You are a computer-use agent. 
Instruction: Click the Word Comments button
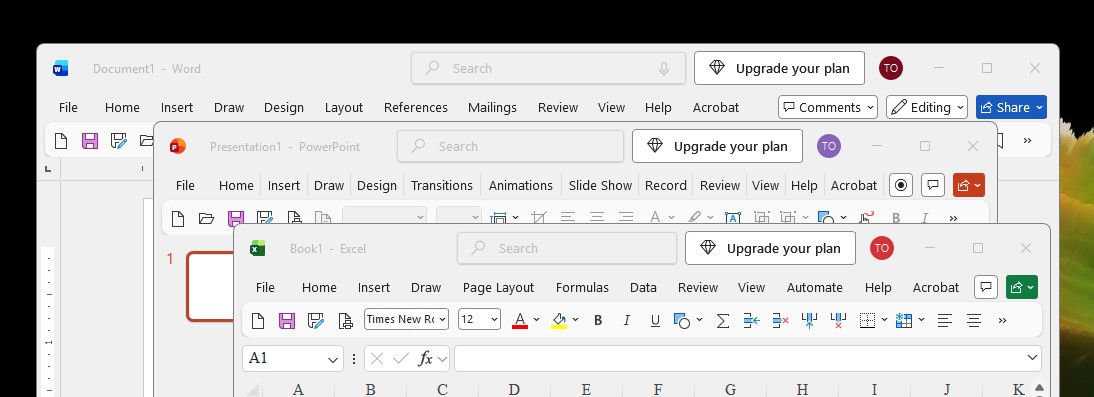(x=828, y=107)
